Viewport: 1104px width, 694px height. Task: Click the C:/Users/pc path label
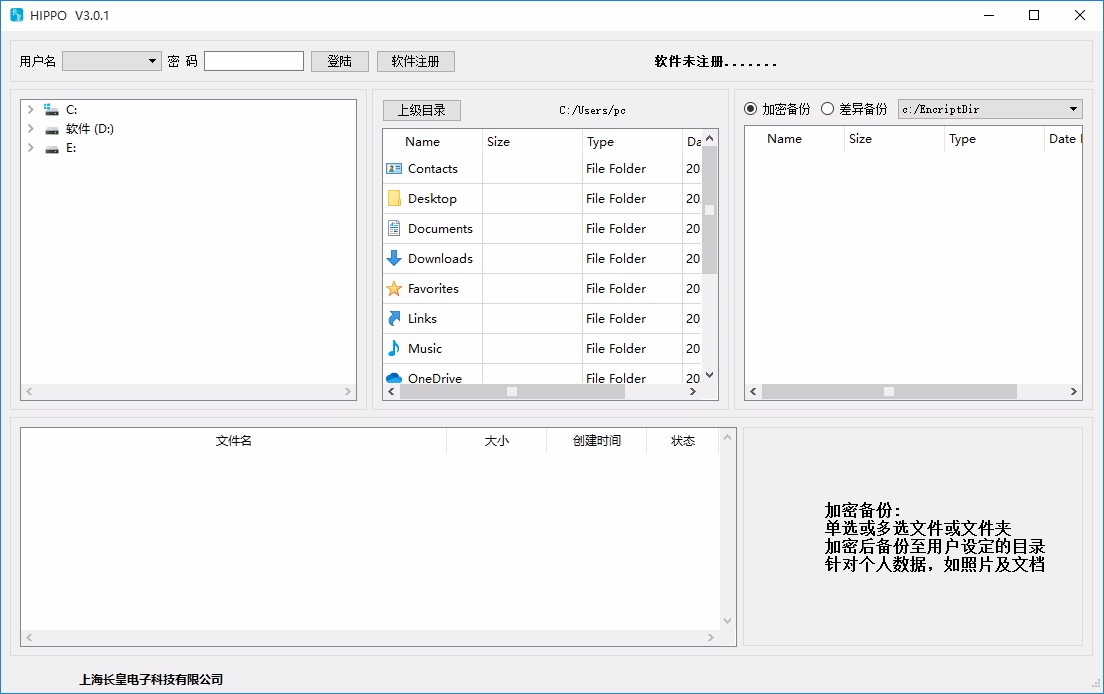pos(592,111)
